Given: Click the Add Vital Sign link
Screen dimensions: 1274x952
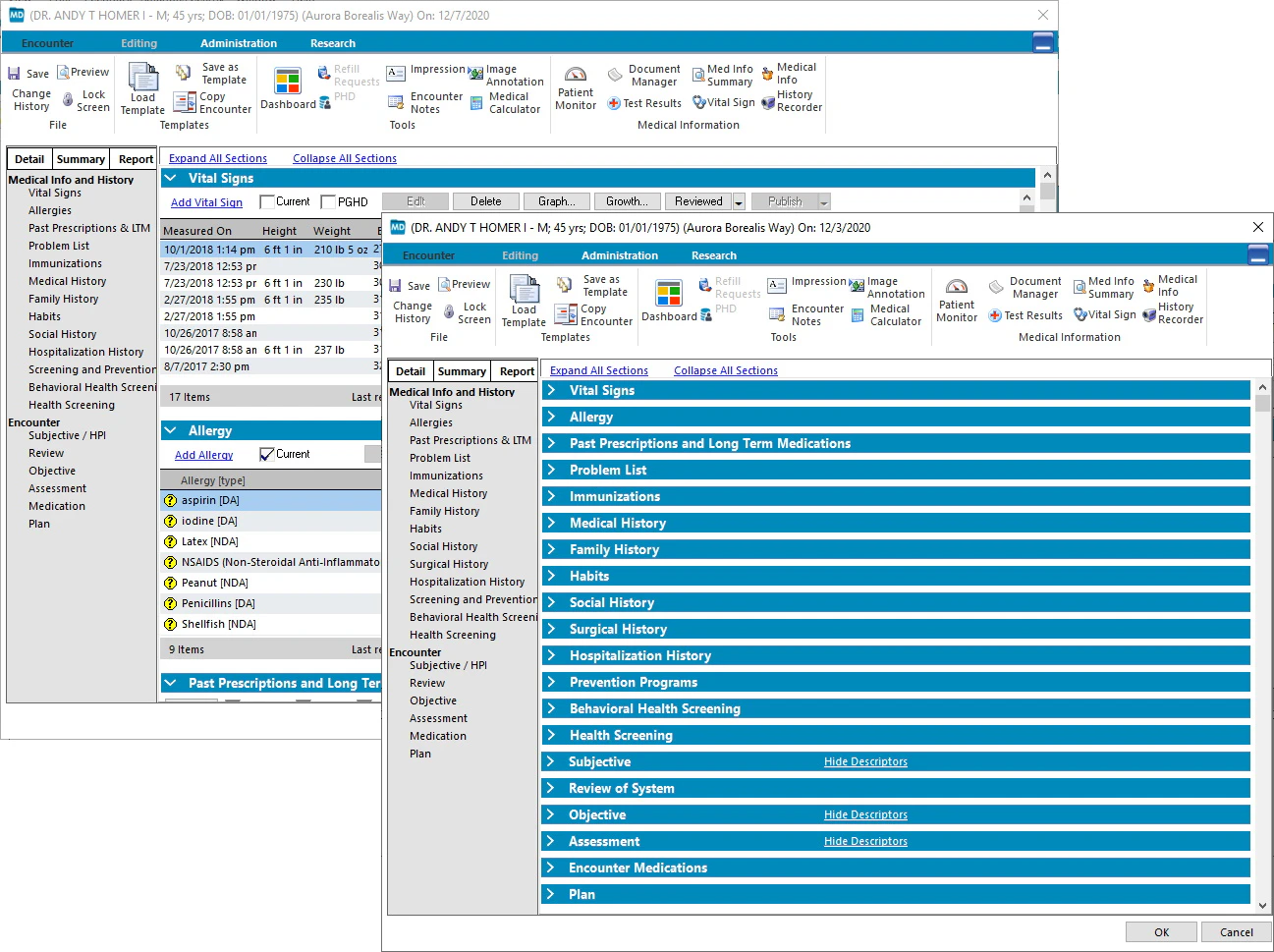Looking at the screenshot, I should 206,201.
